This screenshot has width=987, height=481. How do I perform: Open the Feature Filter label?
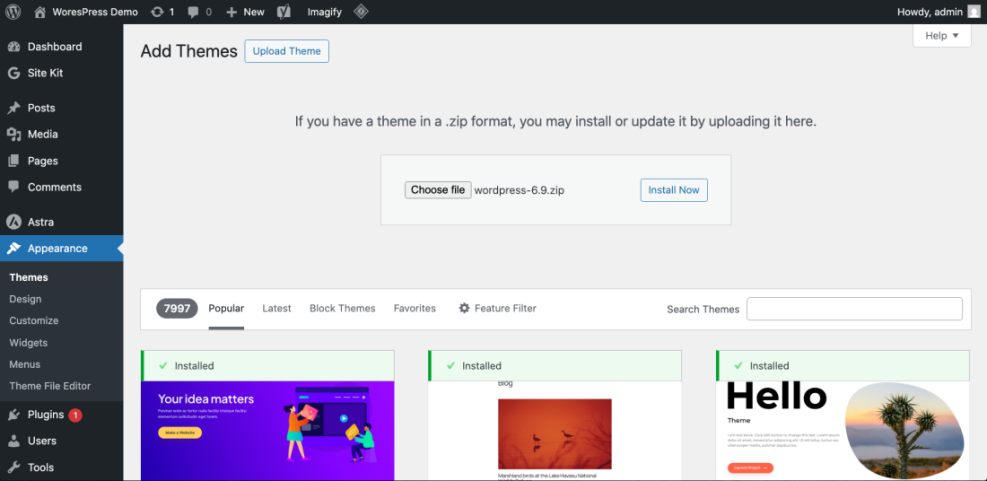pos(505,308)
